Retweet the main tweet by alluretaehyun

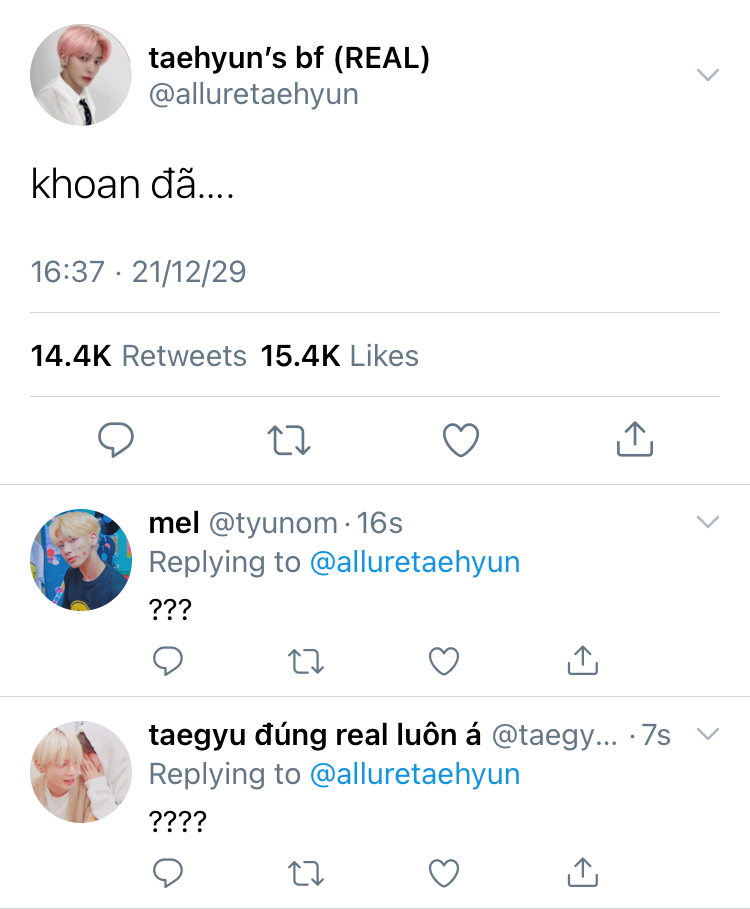coord(289,439)
